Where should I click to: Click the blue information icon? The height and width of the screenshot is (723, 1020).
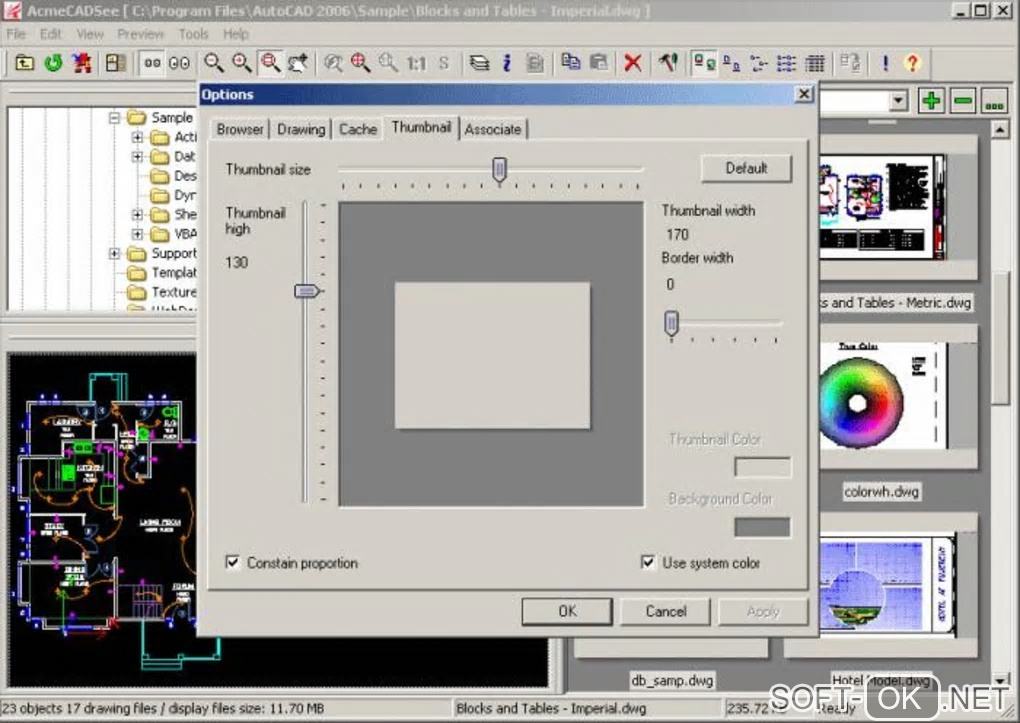pyautogui.click(x=507, y=63)
